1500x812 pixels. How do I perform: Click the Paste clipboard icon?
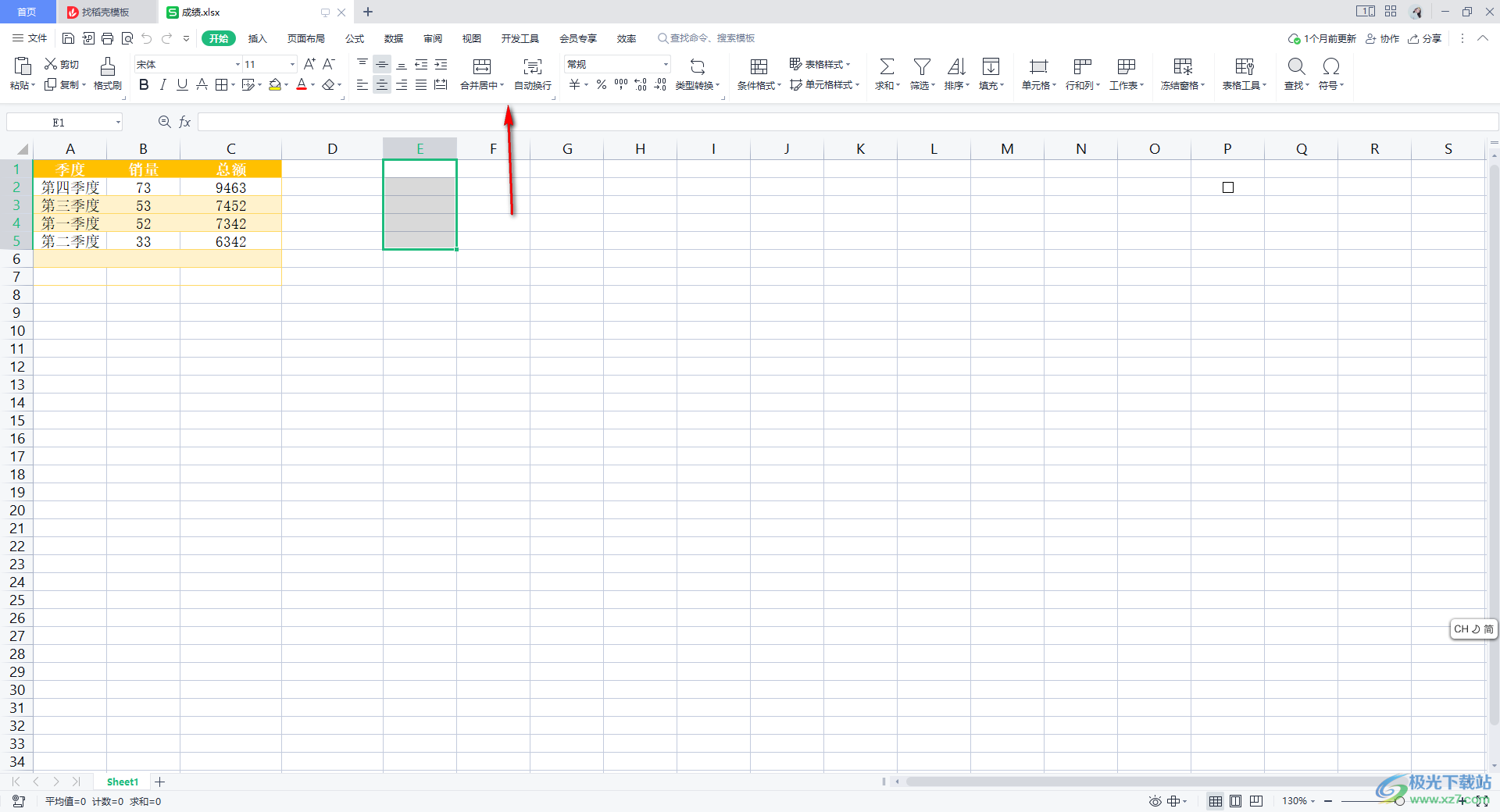click(23, 66)
